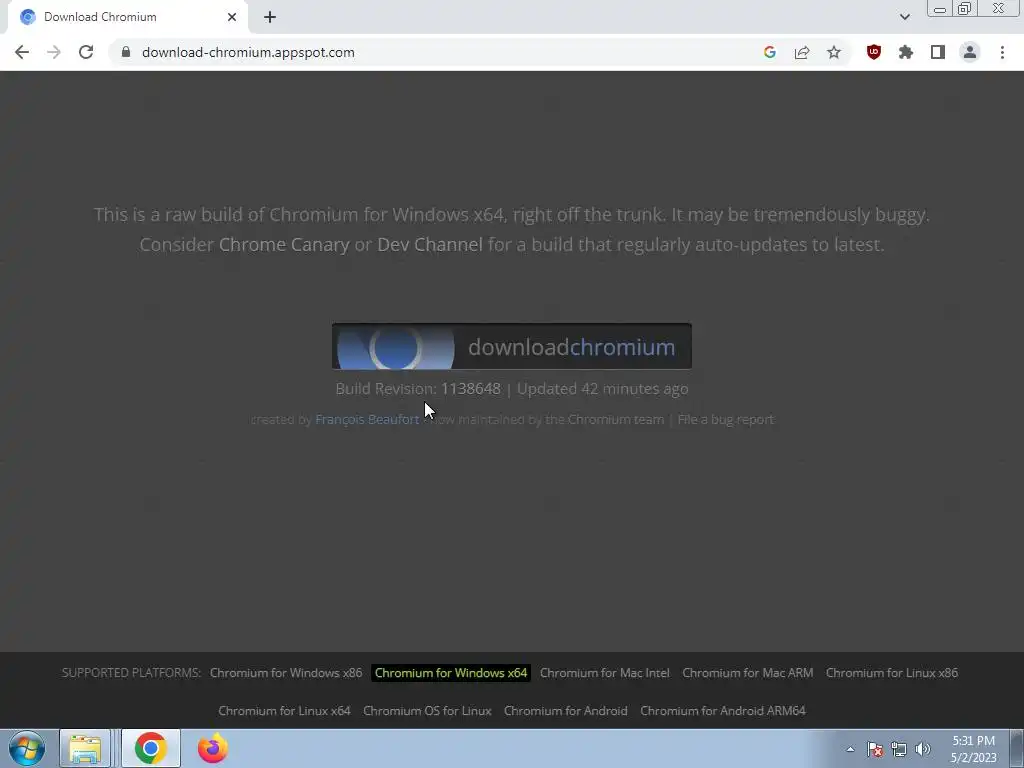
Task: Select Chromium for Linux x86
Action: coord(891,673)
